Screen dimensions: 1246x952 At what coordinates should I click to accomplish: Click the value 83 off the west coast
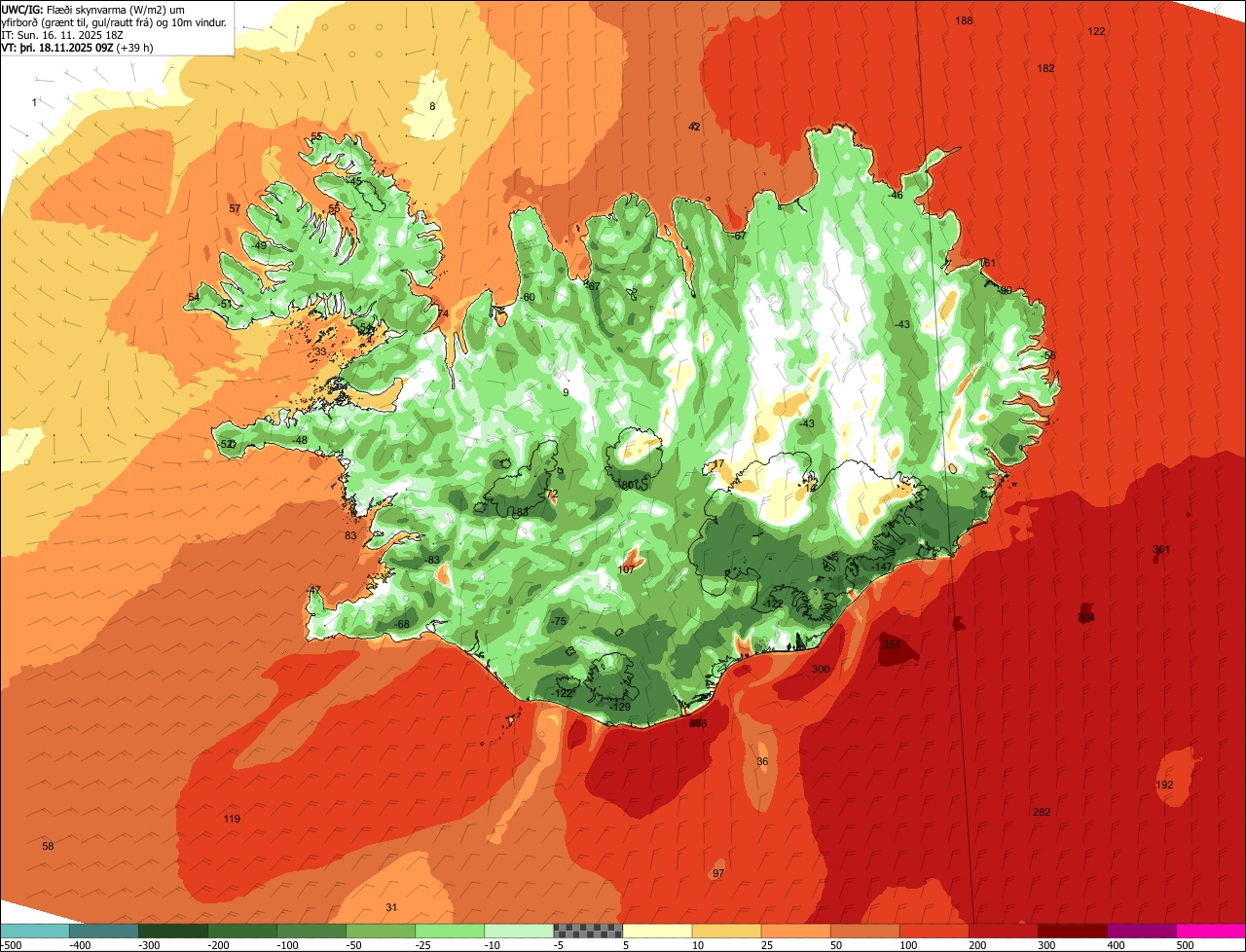[350, 535]
